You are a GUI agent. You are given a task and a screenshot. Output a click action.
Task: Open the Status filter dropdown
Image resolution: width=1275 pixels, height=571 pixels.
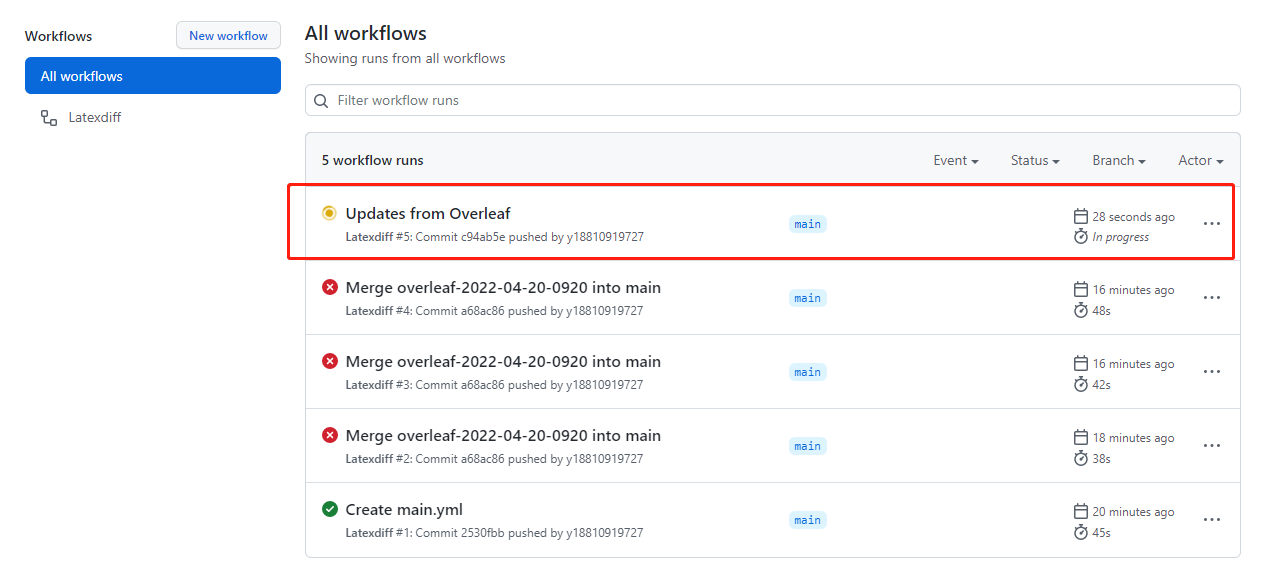click(1035, 160)
